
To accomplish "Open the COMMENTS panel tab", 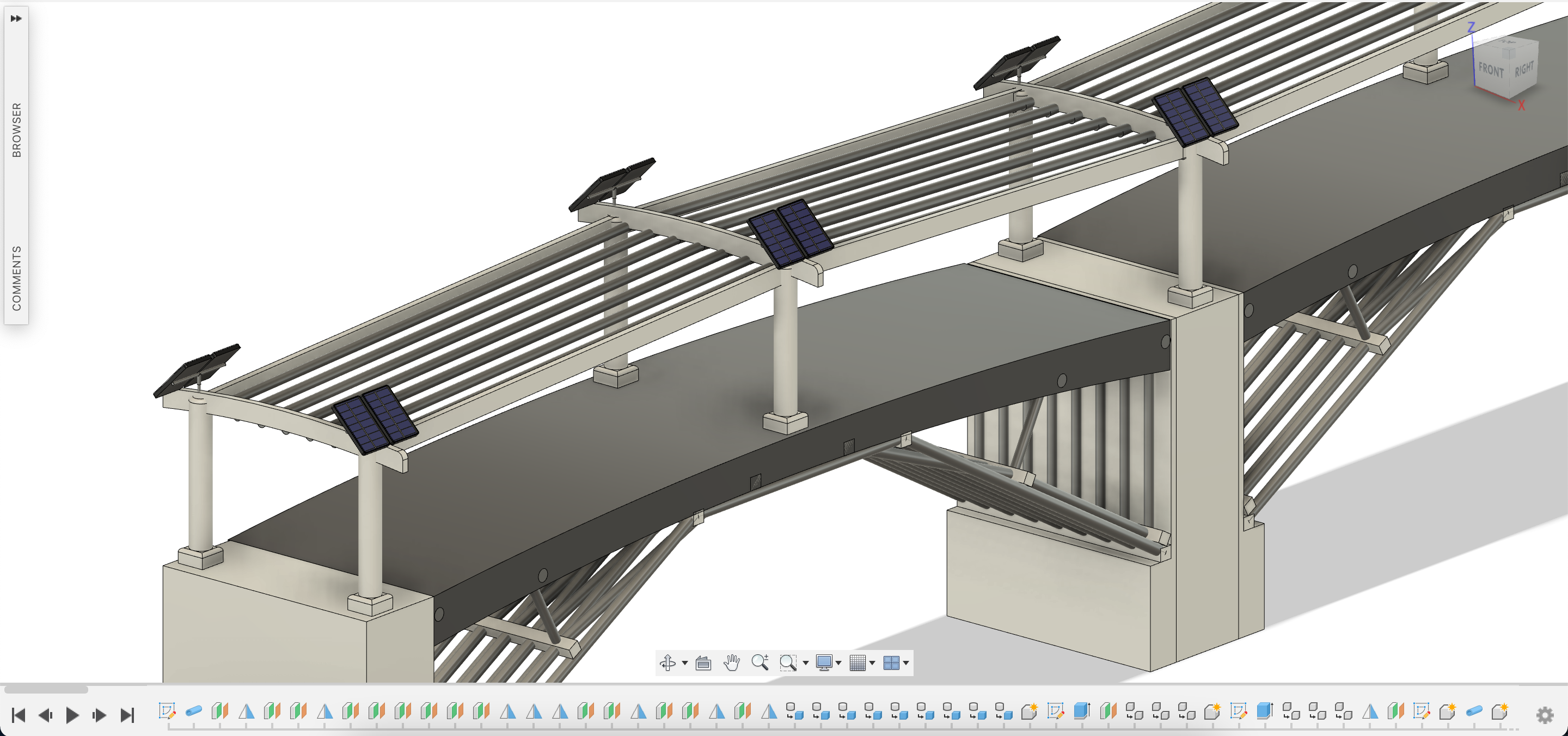I will point(16,278).
